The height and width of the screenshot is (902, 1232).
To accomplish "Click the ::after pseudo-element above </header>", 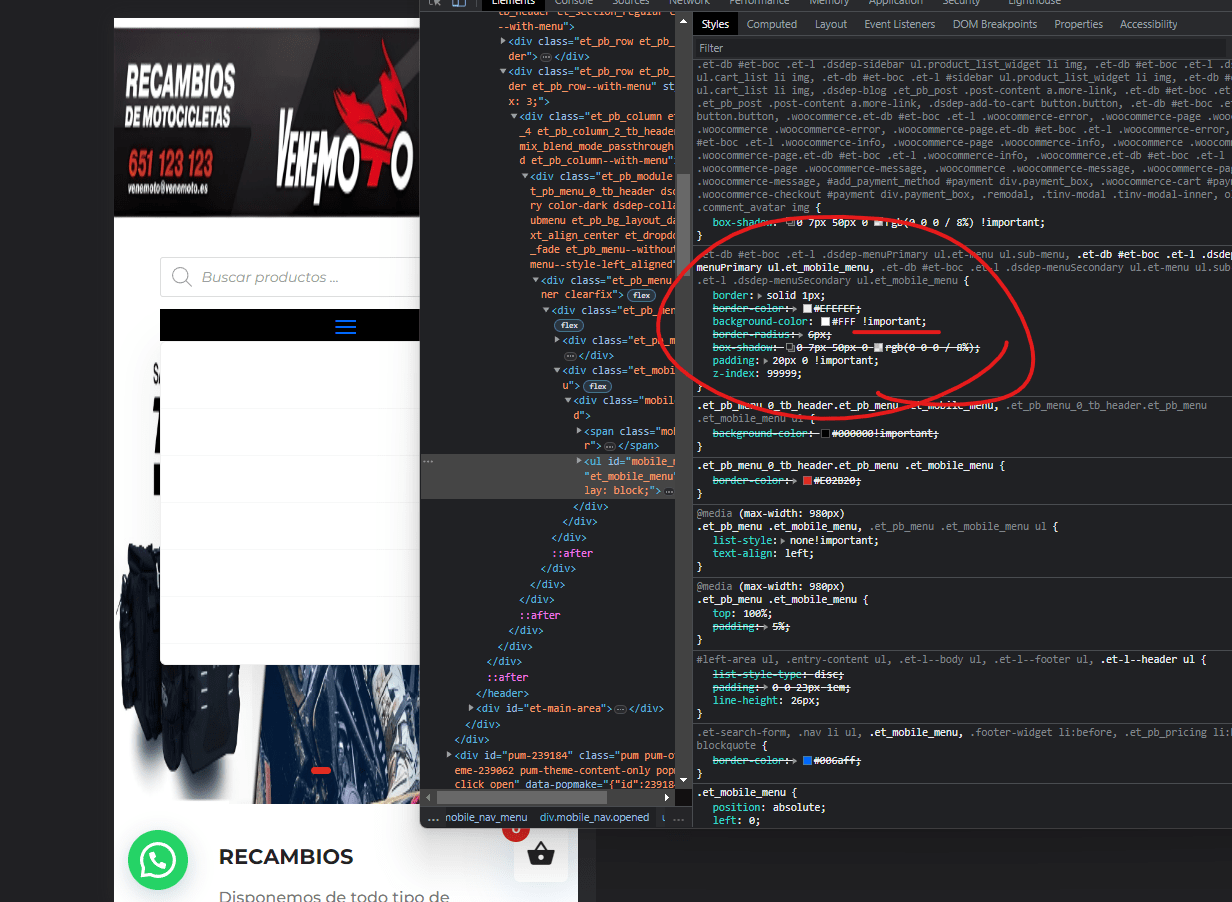I will (x=507, y=678).
